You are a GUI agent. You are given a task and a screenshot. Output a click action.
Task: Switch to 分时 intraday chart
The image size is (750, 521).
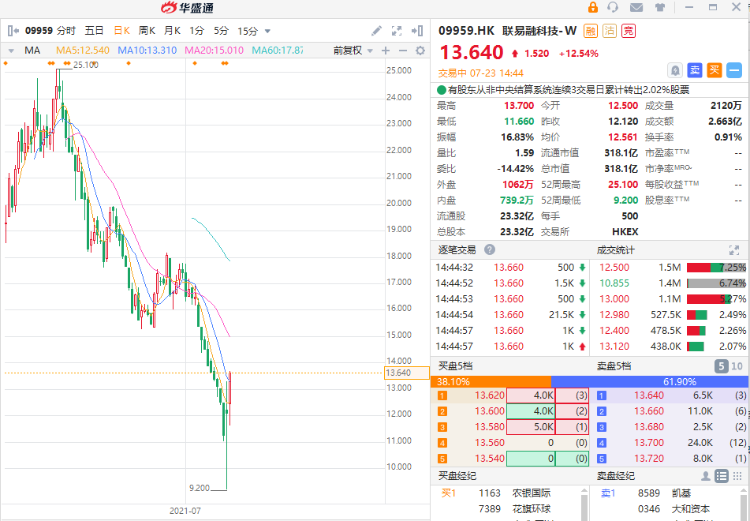point(66,31)
